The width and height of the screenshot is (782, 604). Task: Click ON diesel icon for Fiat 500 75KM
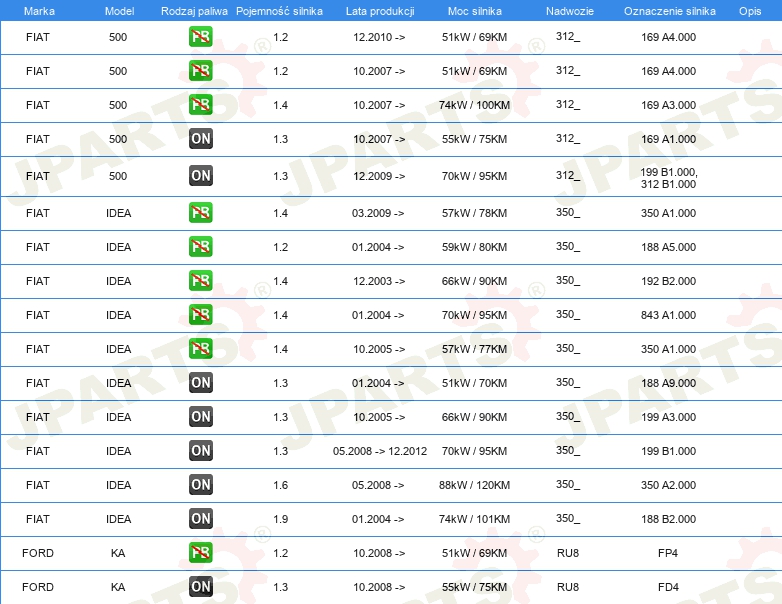tap(200, 138)
